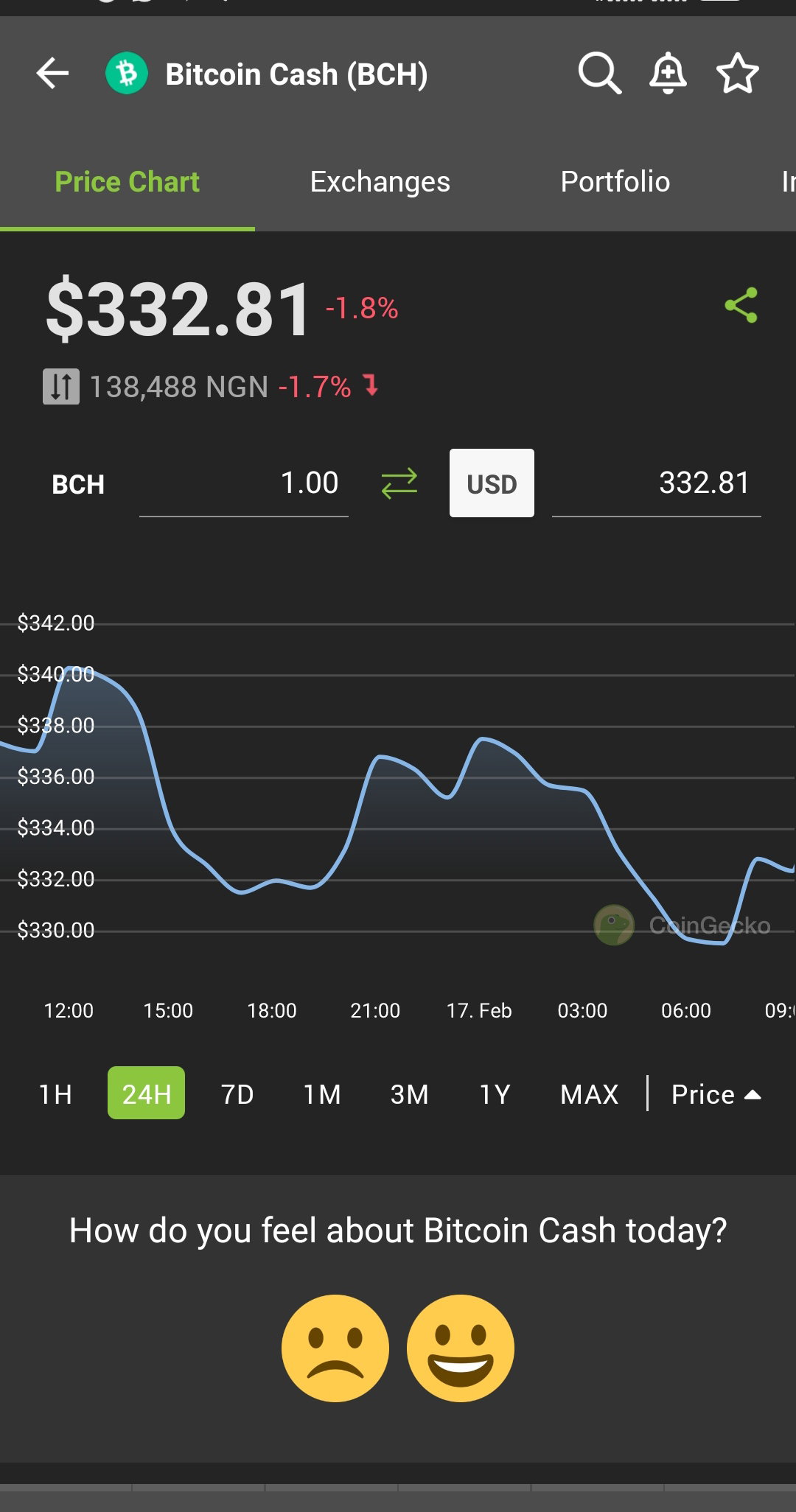
Task: Tap the BCH converter label
Action: [78, 484]
